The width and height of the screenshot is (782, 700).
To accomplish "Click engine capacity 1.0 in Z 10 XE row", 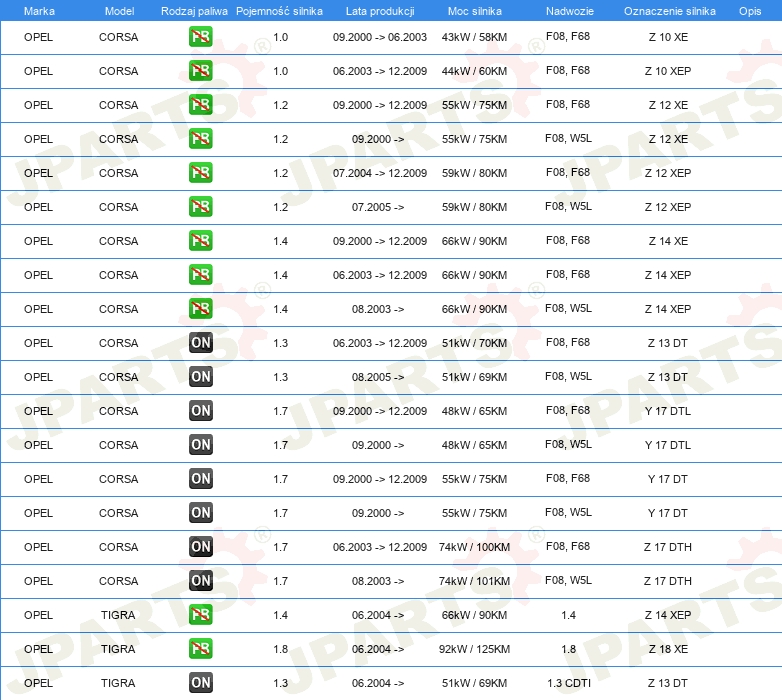I will pyautogui.click(x=280, y=37).
